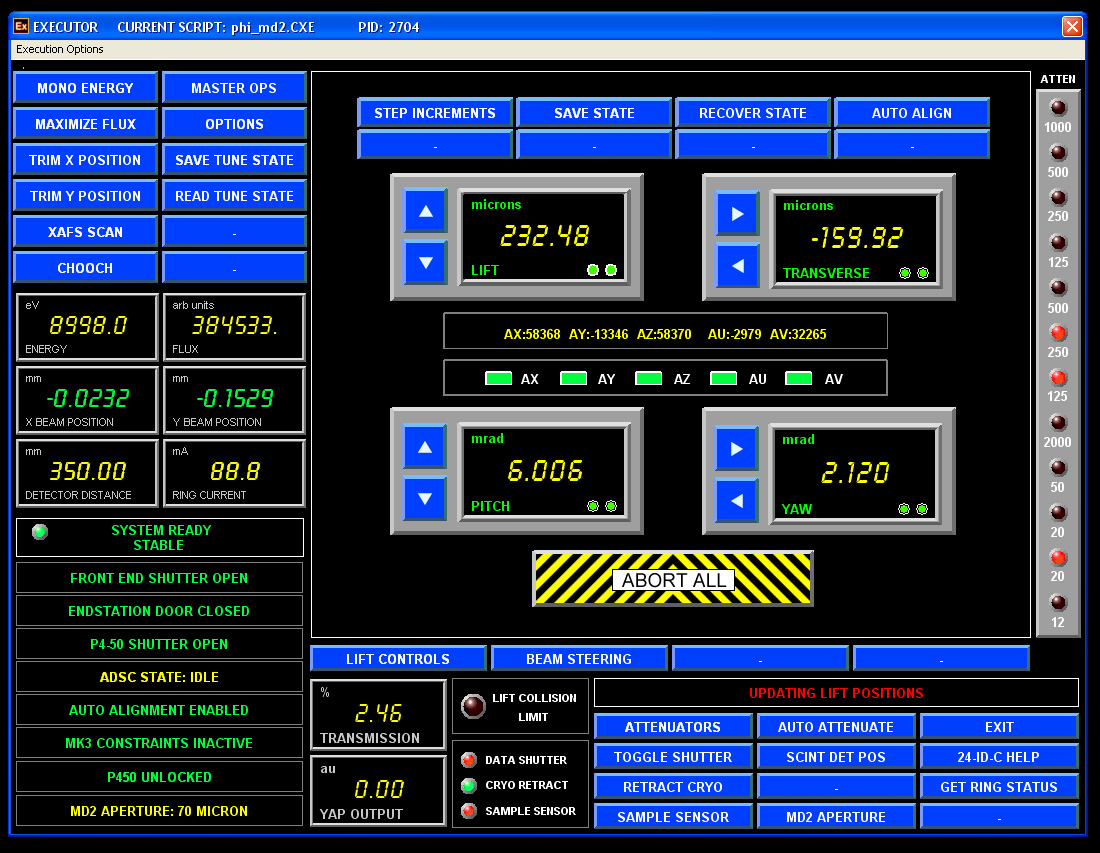Viewport: 1100px width, 853px height.
Task: Open the Execution Options menu
Action: pos(60,49)
